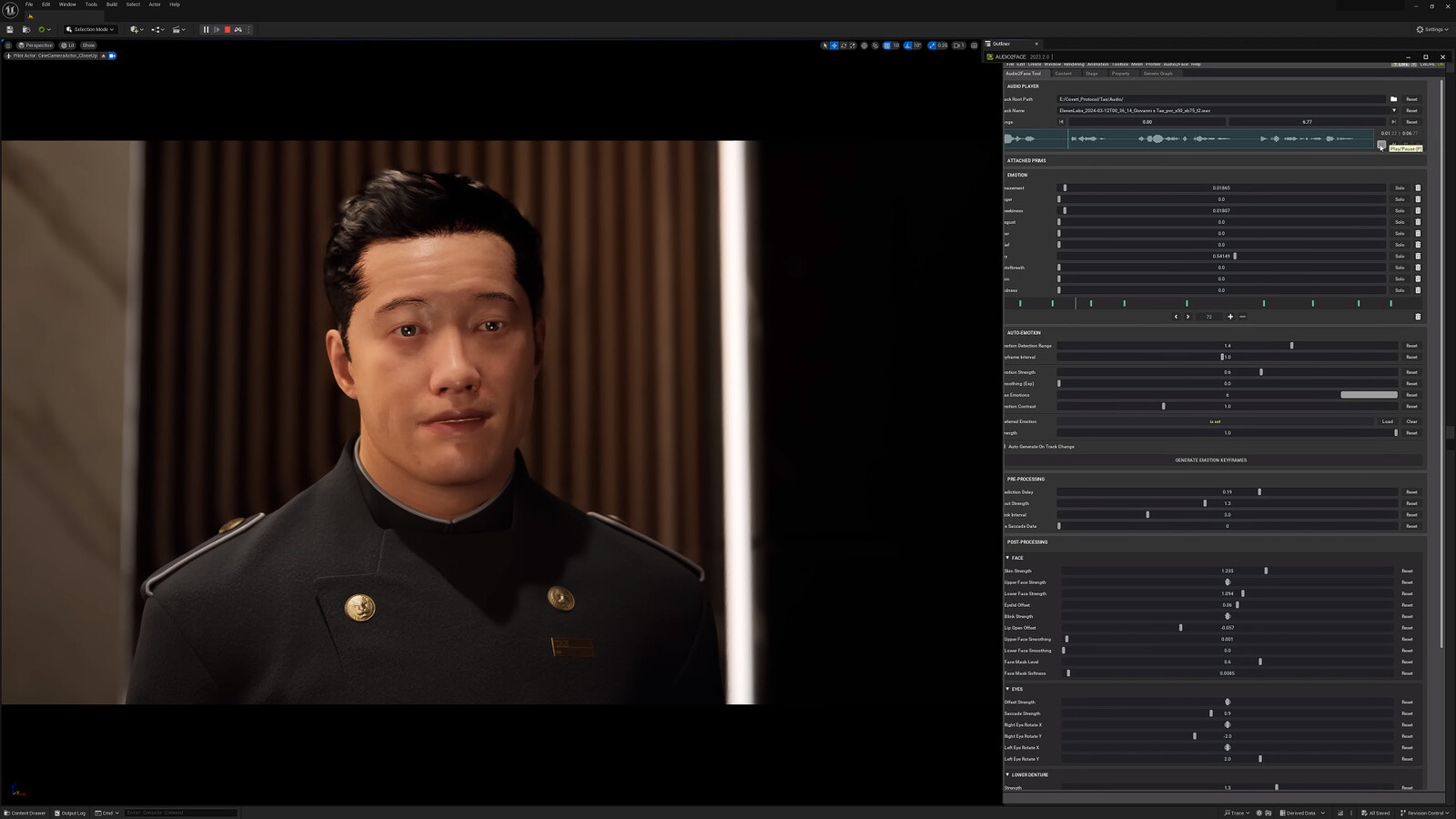Click the Emotion Detection Range slider handle
1456x819 pixels.
[x=1291, y=346]
